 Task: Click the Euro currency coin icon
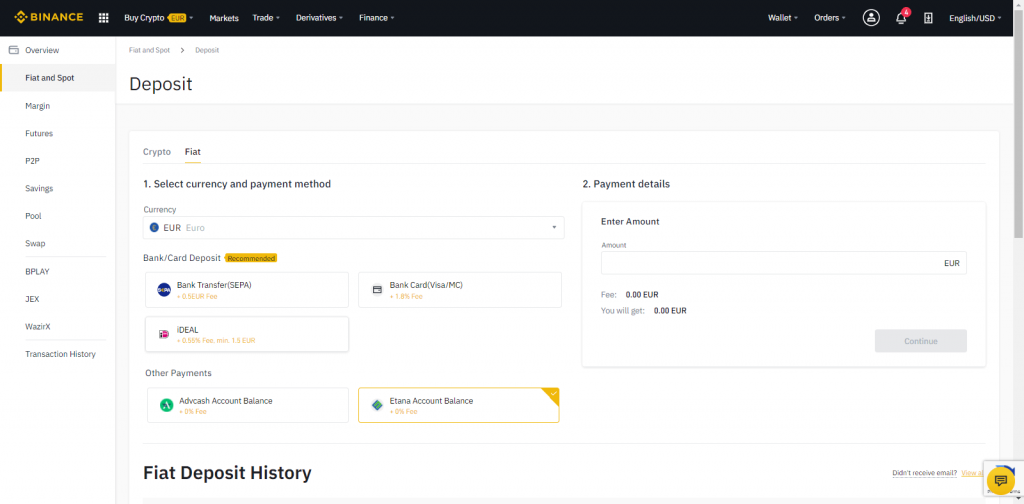(154, 228)
